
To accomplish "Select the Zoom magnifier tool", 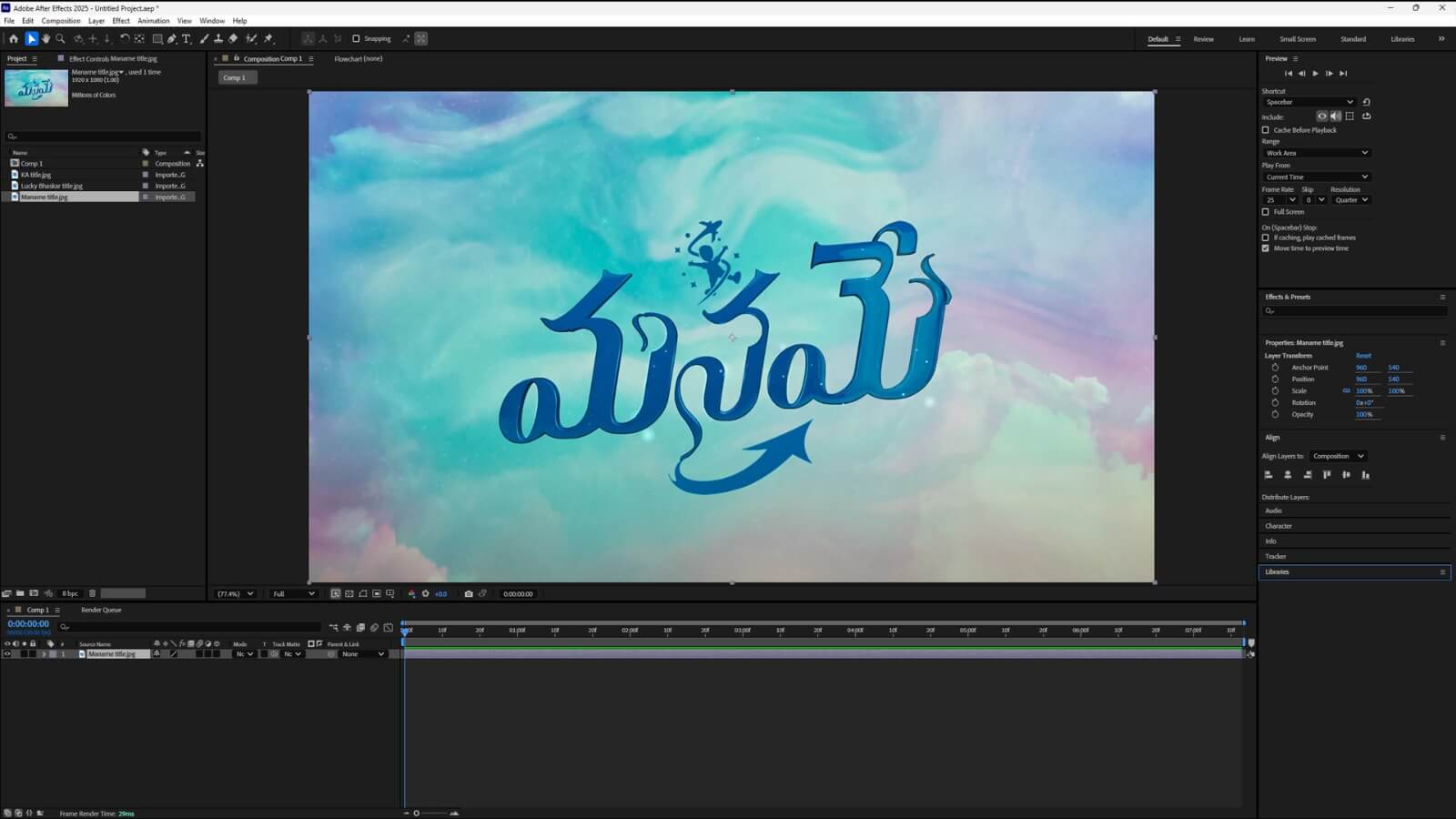I will tap(60, 39).
